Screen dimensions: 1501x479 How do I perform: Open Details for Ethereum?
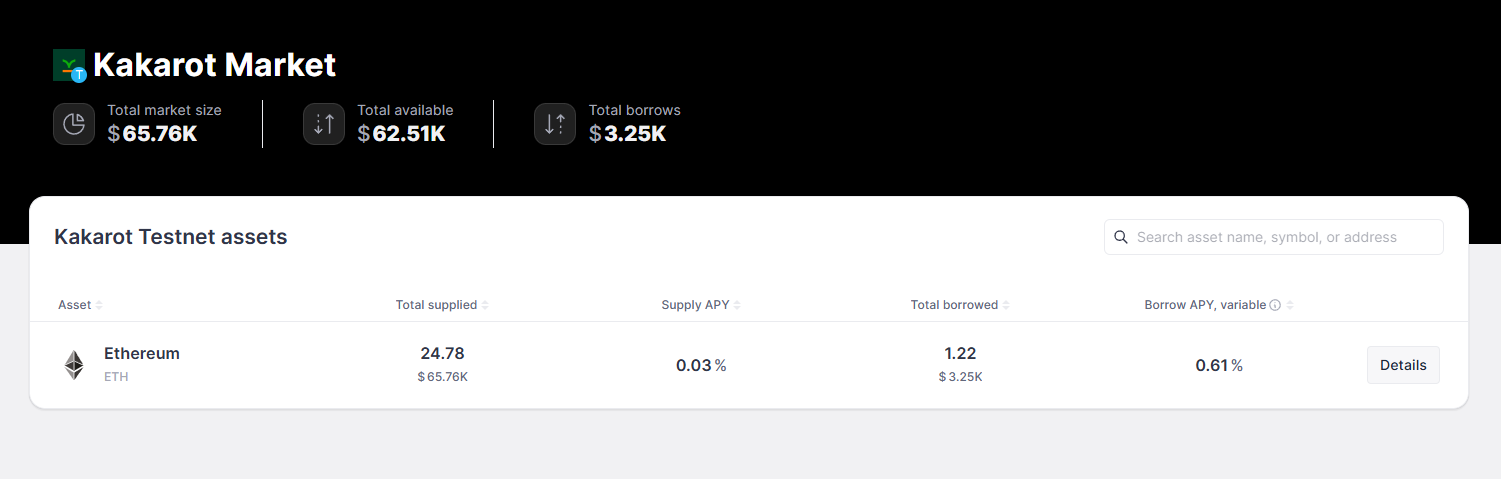pos(1403,365)
